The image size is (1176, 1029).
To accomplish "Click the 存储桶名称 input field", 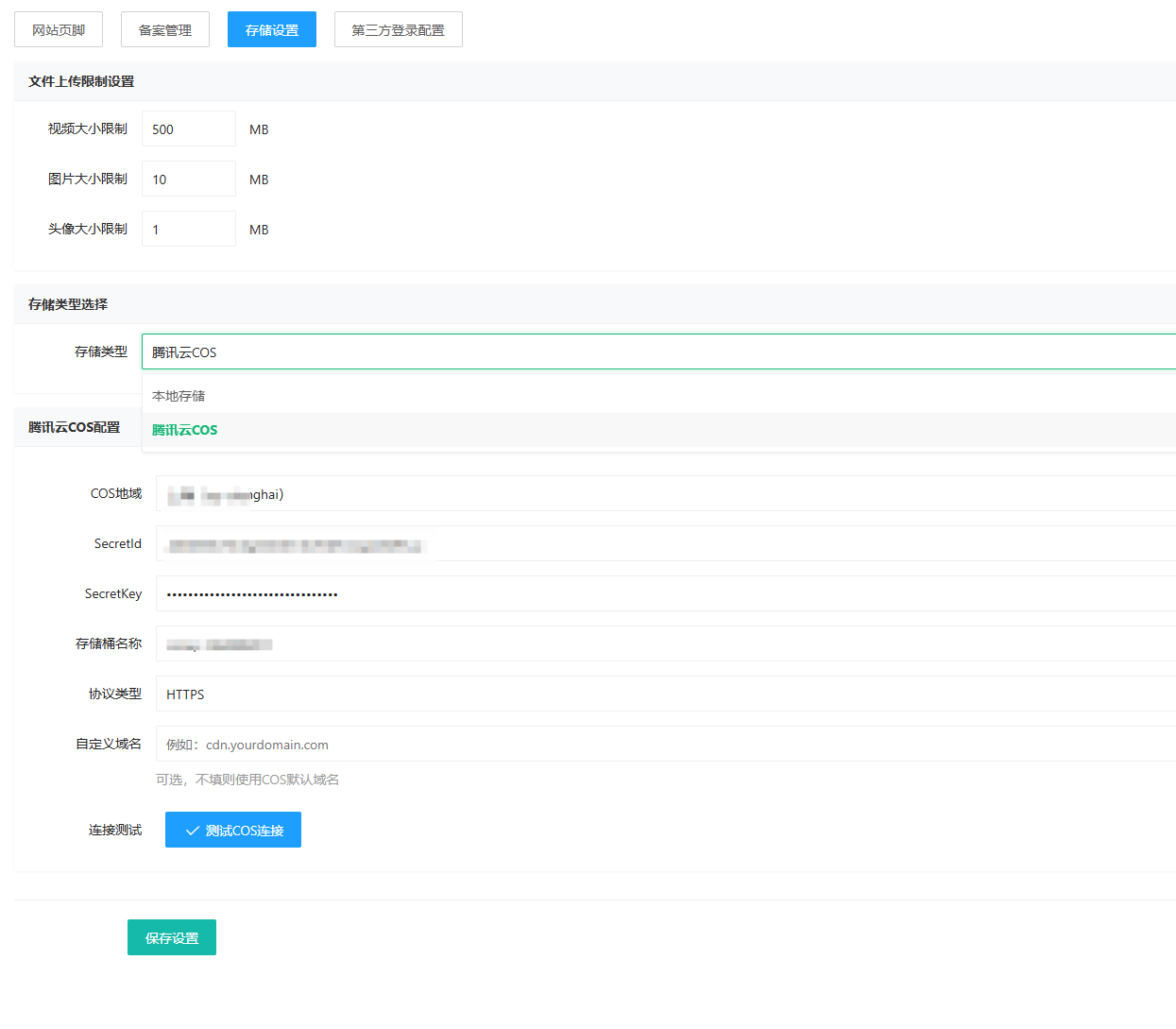I will pyautogui.click(x=665, y=644).
